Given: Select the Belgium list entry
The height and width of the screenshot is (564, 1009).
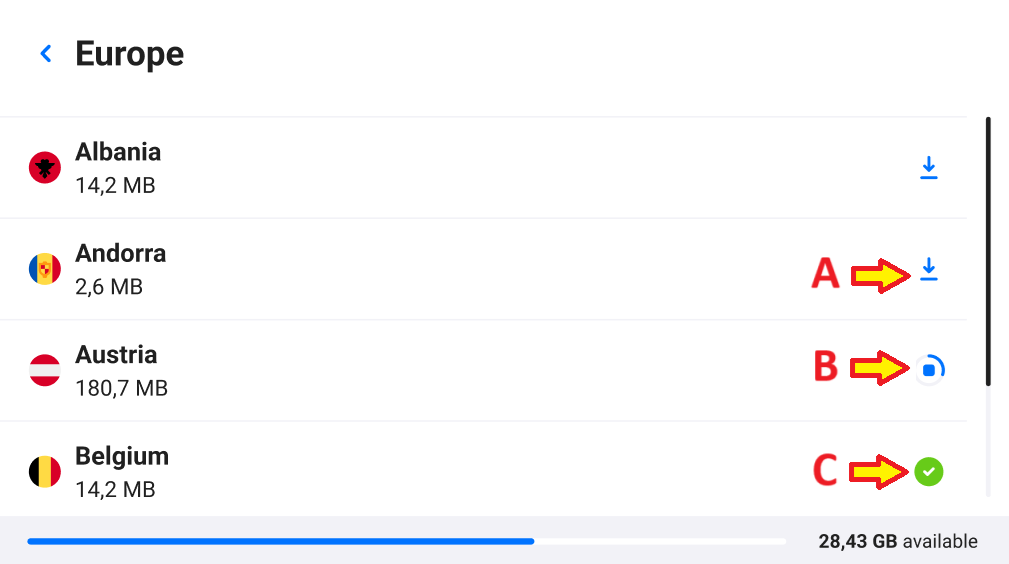Looking at the screenshot, I should (483, 469).
